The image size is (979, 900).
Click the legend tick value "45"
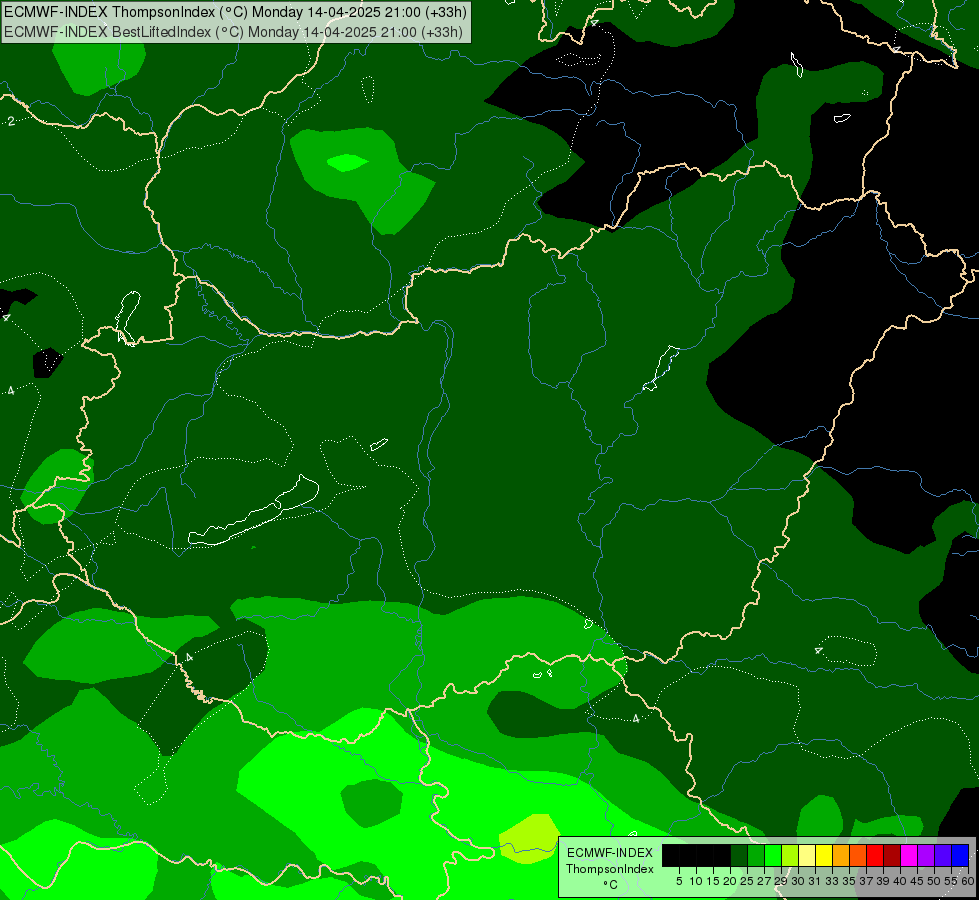pyautogui.click(x=917, y=881)
